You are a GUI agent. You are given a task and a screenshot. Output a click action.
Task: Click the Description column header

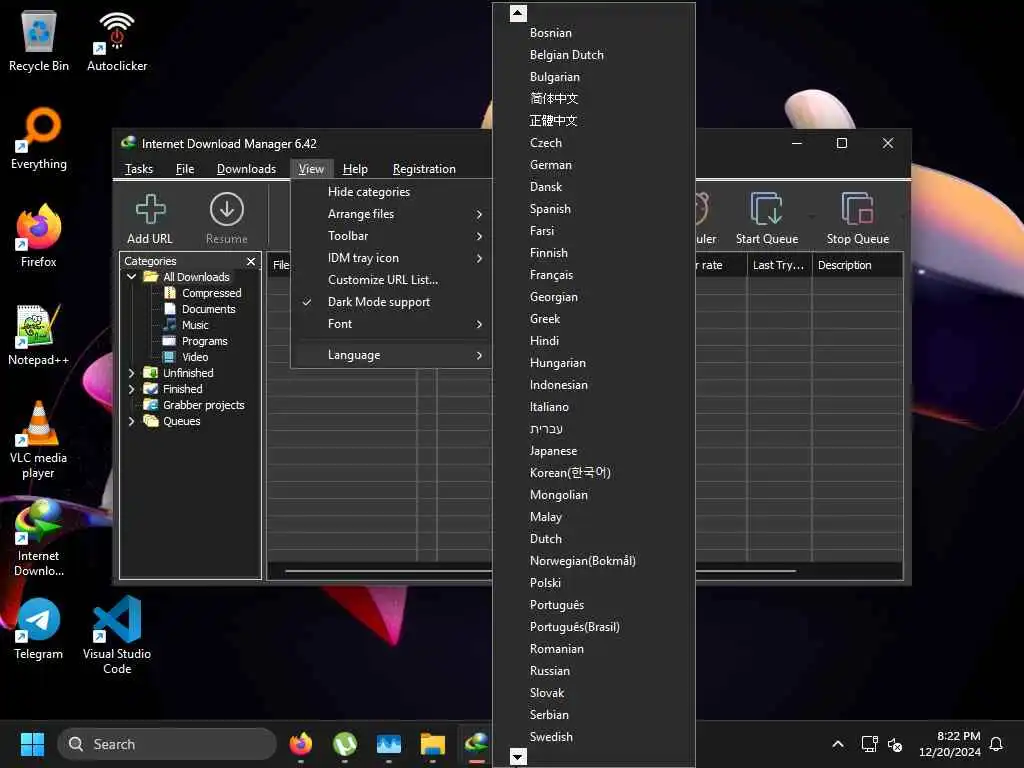pyautogui.click(x=857, y=265)
